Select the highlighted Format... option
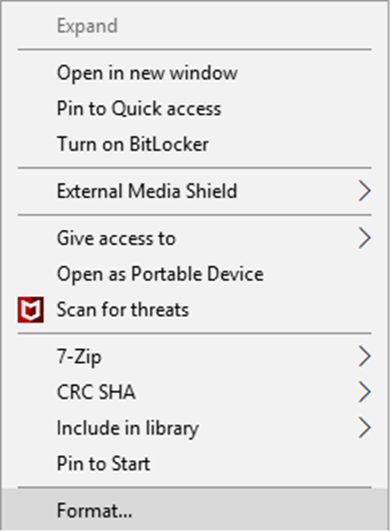 194,510
